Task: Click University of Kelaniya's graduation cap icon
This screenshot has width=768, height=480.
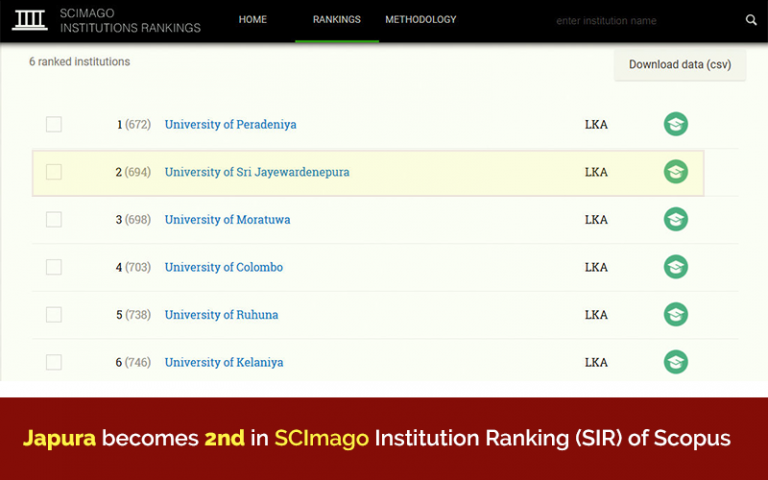Action: tap(676, 362)
